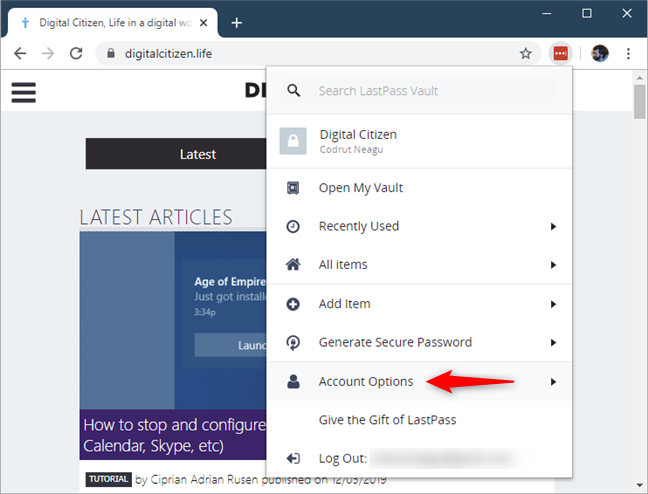Expand the Add Item arrow
This screenshot has width=648, height=494.
tap(553, 304)
